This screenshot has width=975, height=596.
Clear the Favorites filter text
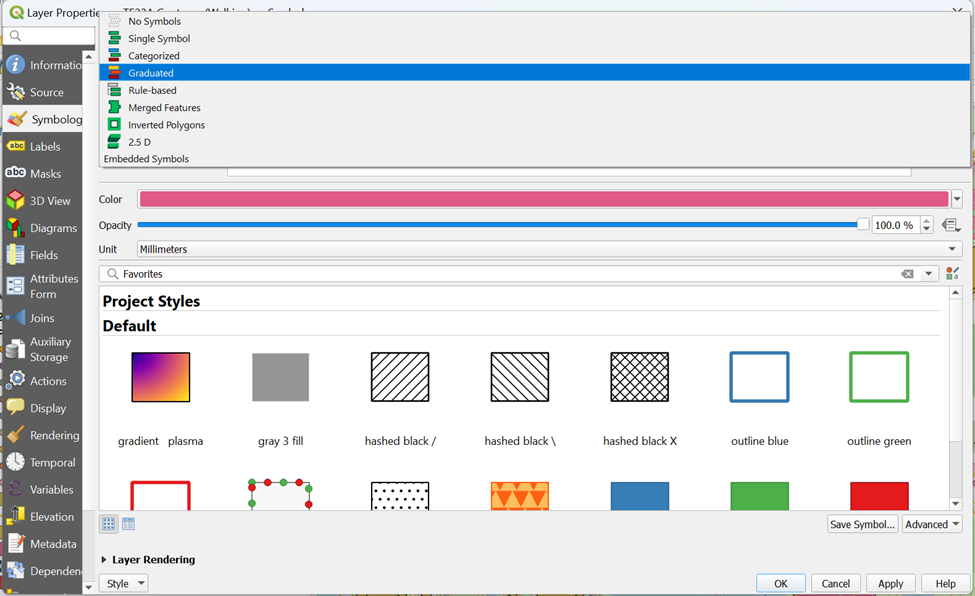point(907,274)
